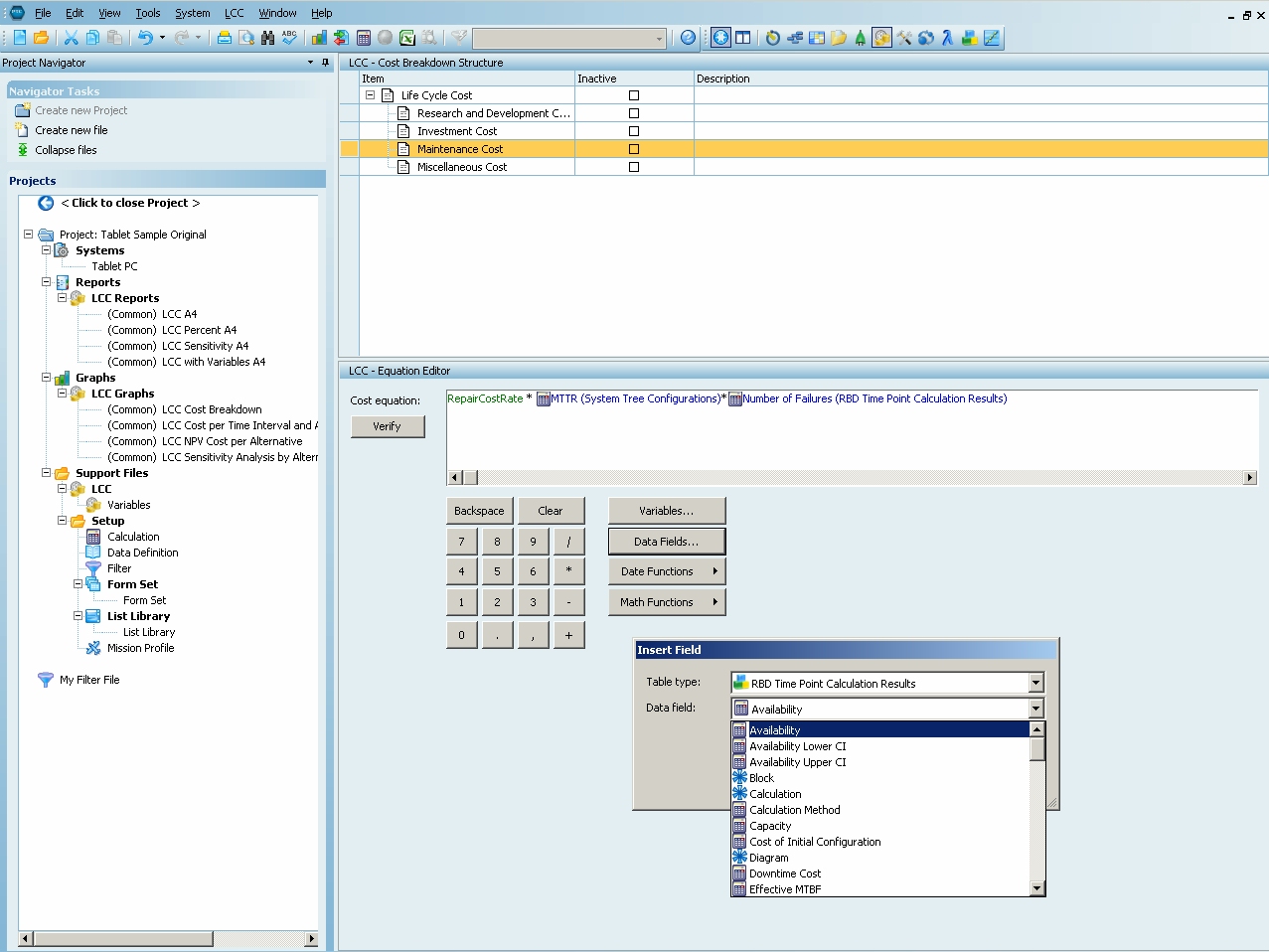Click the Cut scissors icon in toolbar
The width and height of the screenshot is (1269, 952).
(x=71, y=38)
